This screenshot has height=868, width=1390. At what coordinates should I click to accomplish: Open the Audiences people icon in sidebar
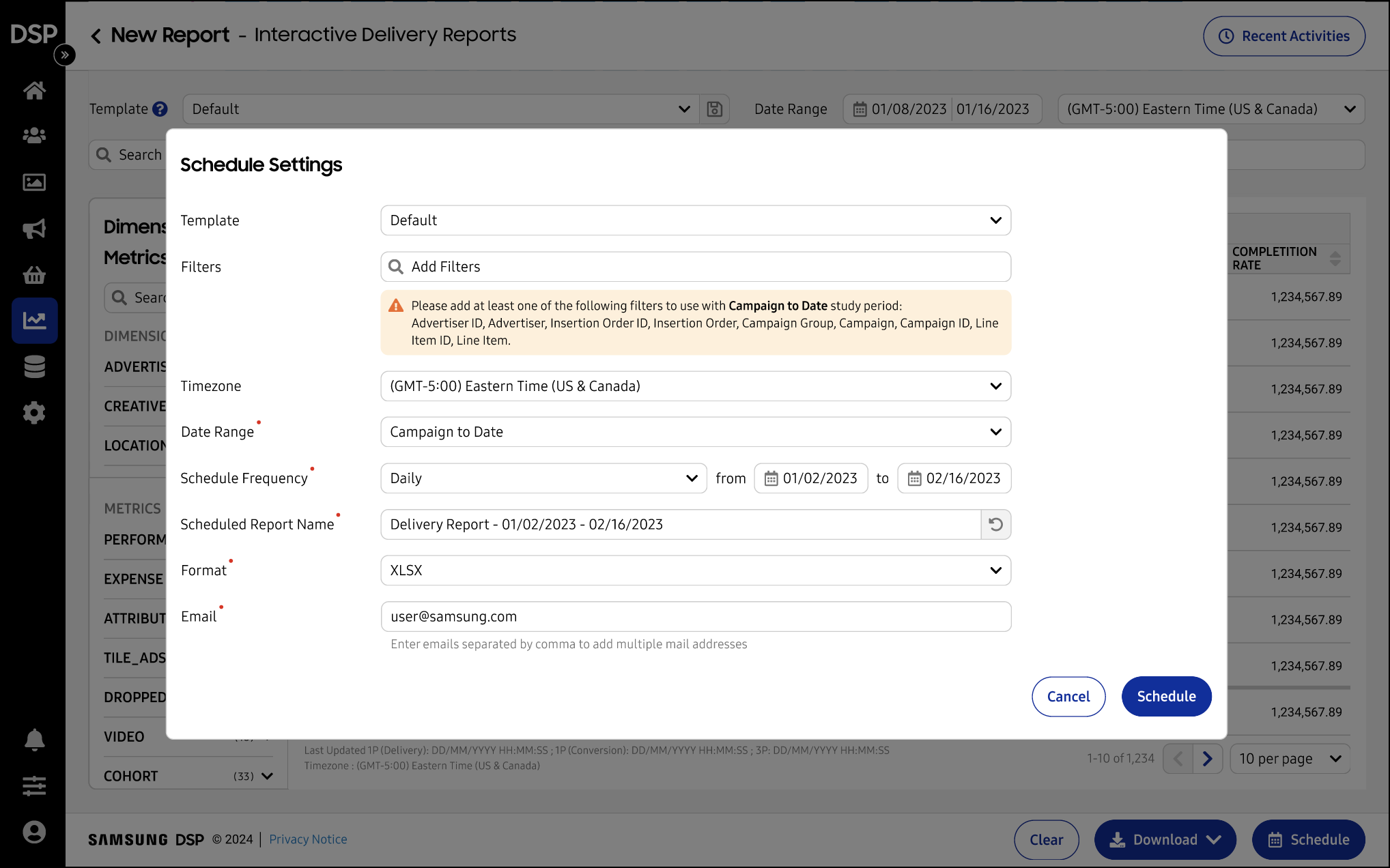[x=34, y=136]
